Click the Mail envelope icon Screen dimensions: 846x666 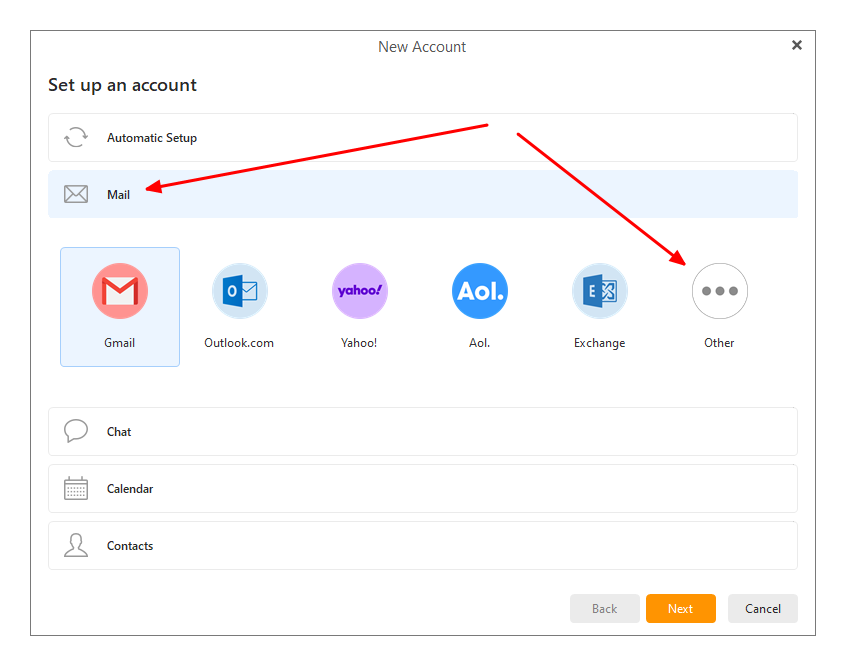[76, 194]
